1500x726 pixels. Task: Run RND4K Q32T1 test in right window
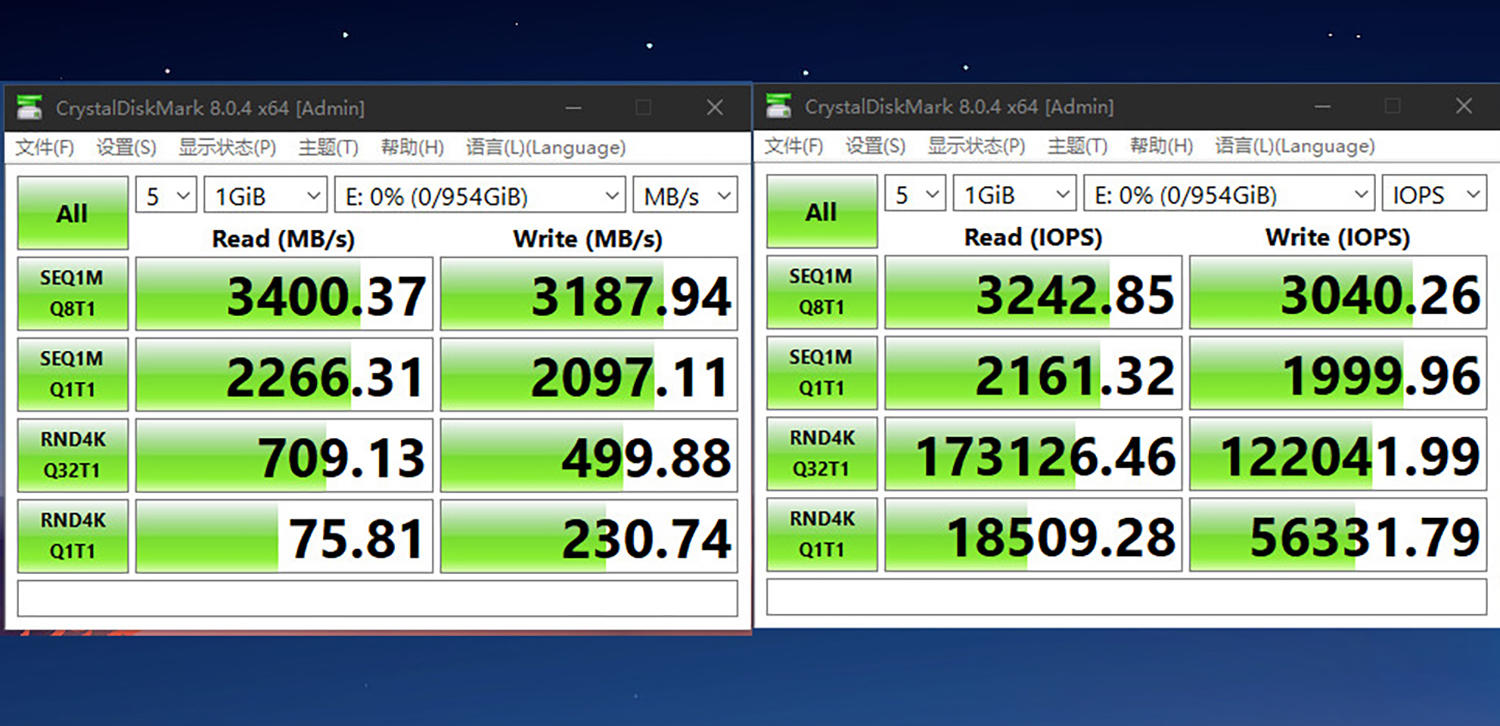[x=821, y=455]
